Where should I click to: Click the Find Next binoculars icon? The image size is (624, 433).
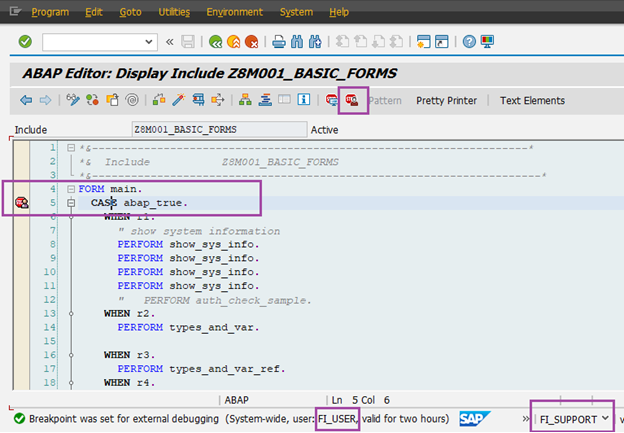click(315, 41)
